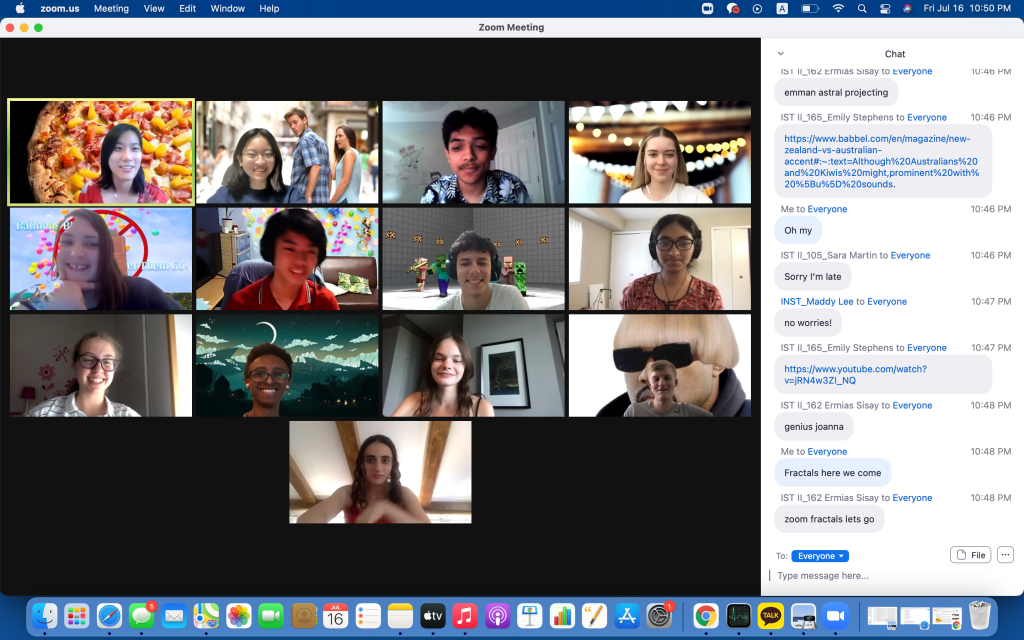Open Spotlight search magnifier icon

click(x=861, y=9)
